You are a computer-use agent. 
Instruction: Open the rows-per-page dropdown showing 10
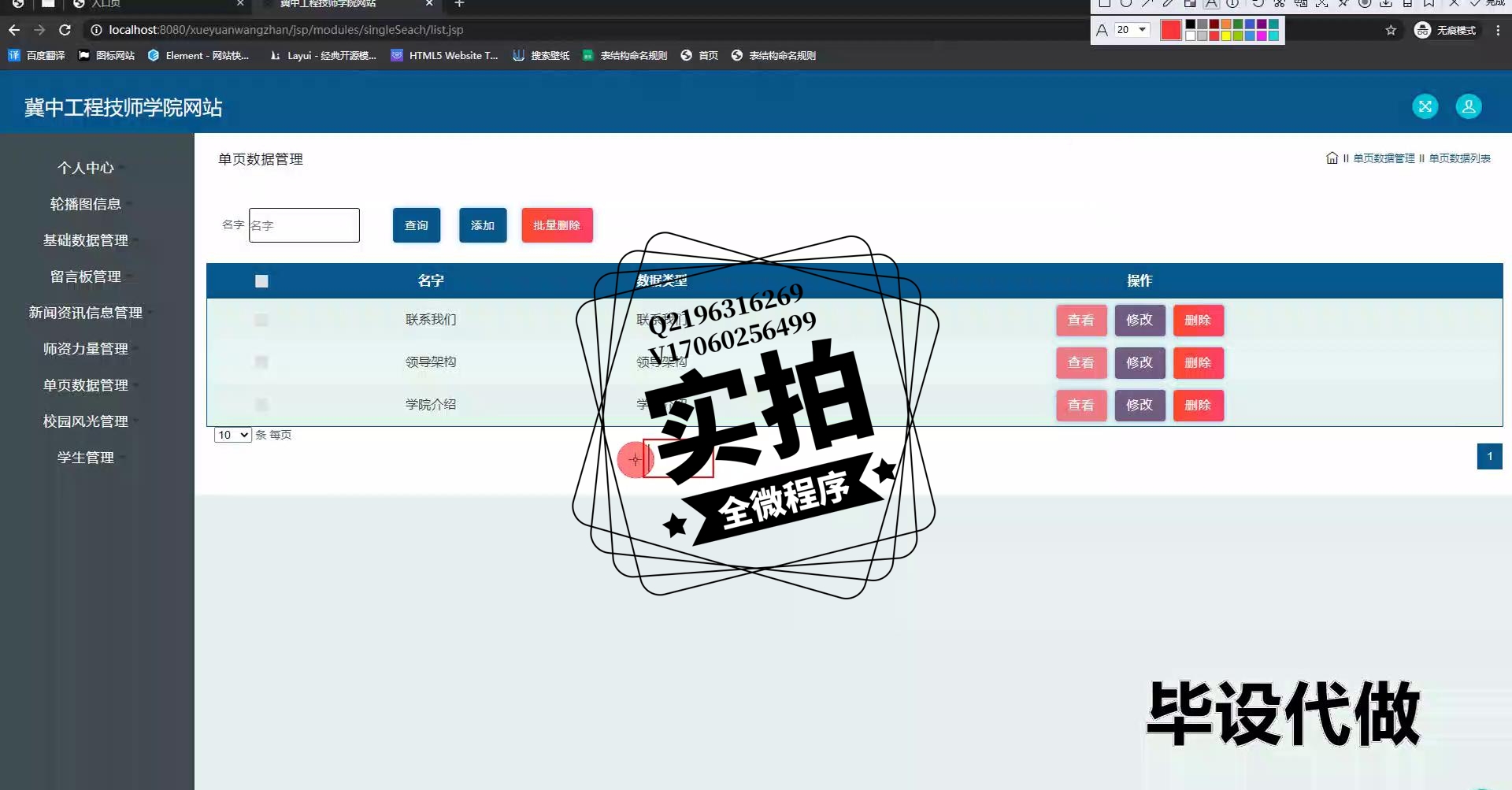point(232,435)
